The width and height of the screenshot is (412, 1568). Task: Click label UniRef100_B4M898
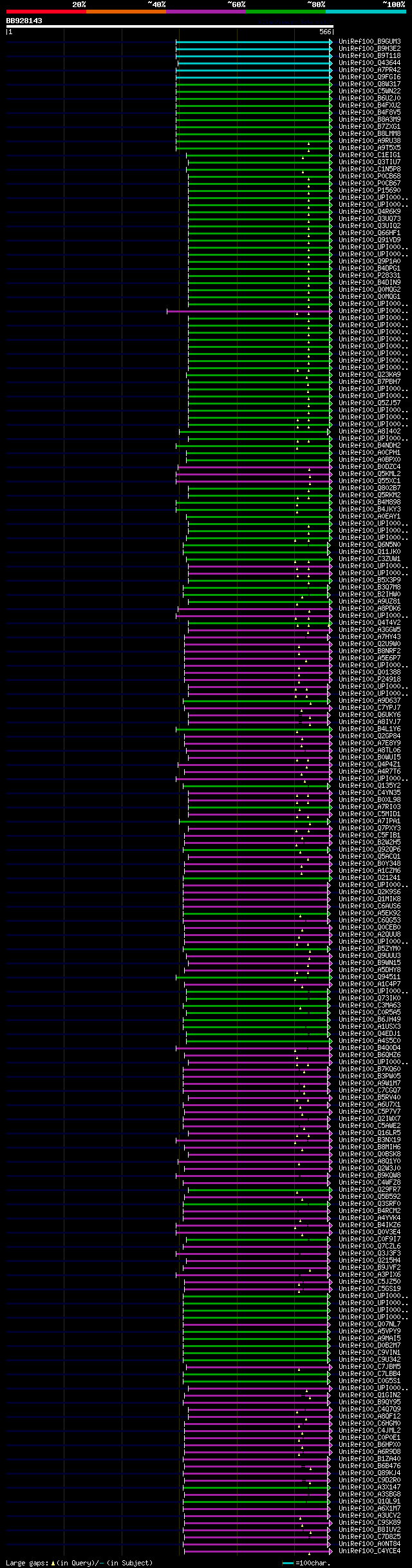click(x=370, y=502)
